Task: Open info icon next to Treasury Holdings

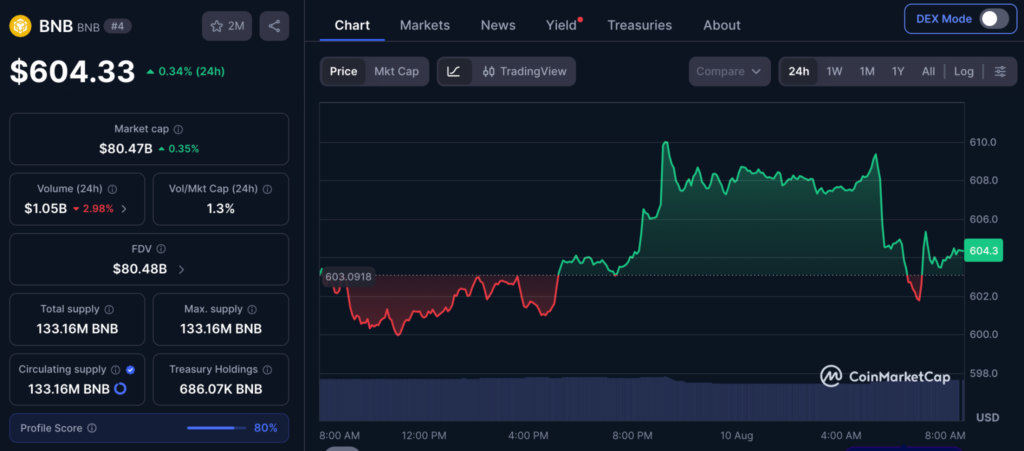Action: [267, 369]
